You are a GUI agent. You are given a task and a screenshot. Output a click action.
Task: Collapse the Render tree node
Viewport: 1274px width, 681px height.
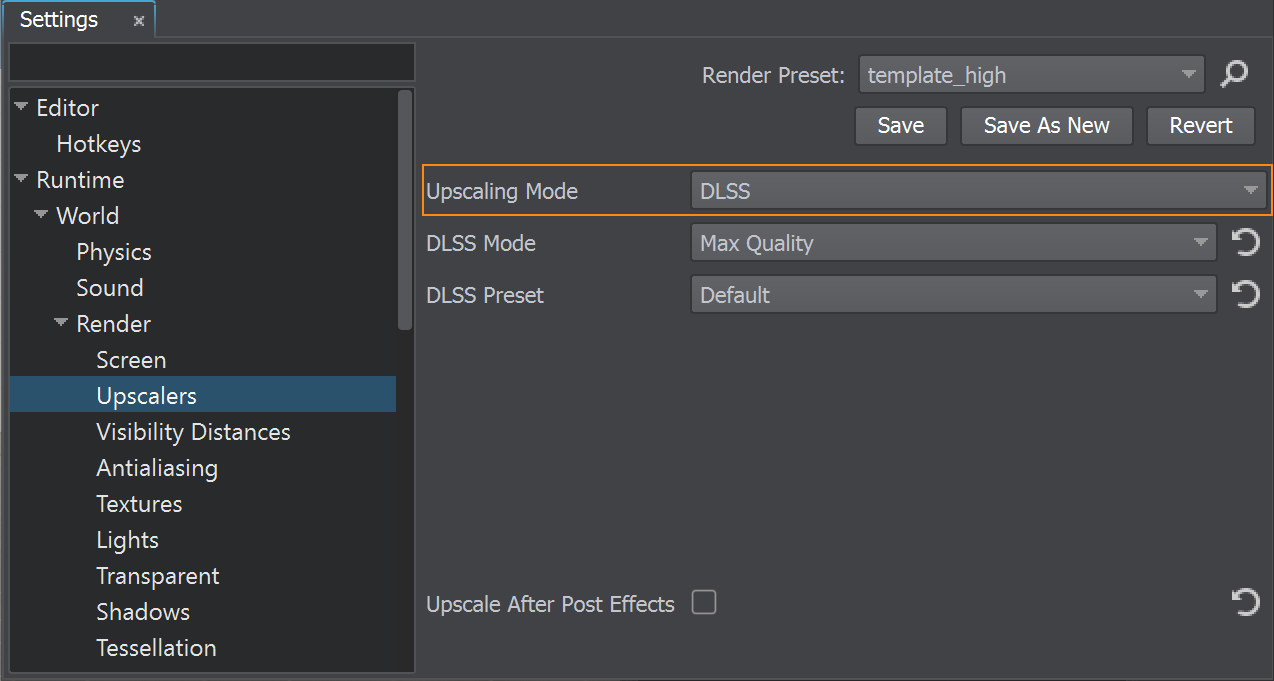61,322
